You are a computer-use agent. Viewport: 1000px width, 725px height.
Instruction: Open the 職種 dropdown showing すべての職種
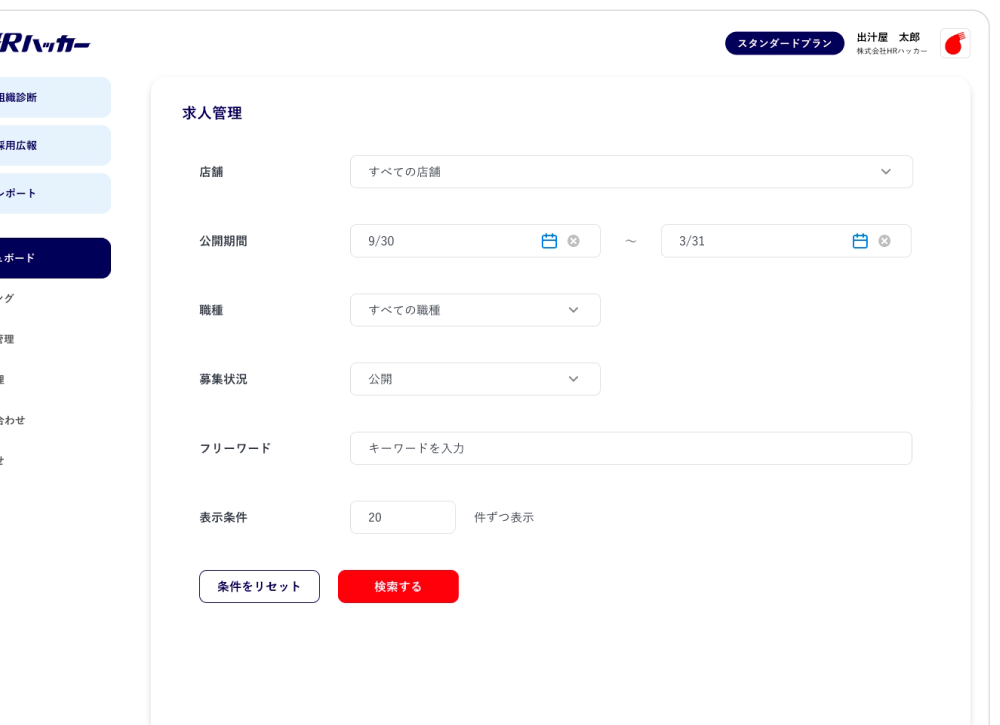coord(475,310)
